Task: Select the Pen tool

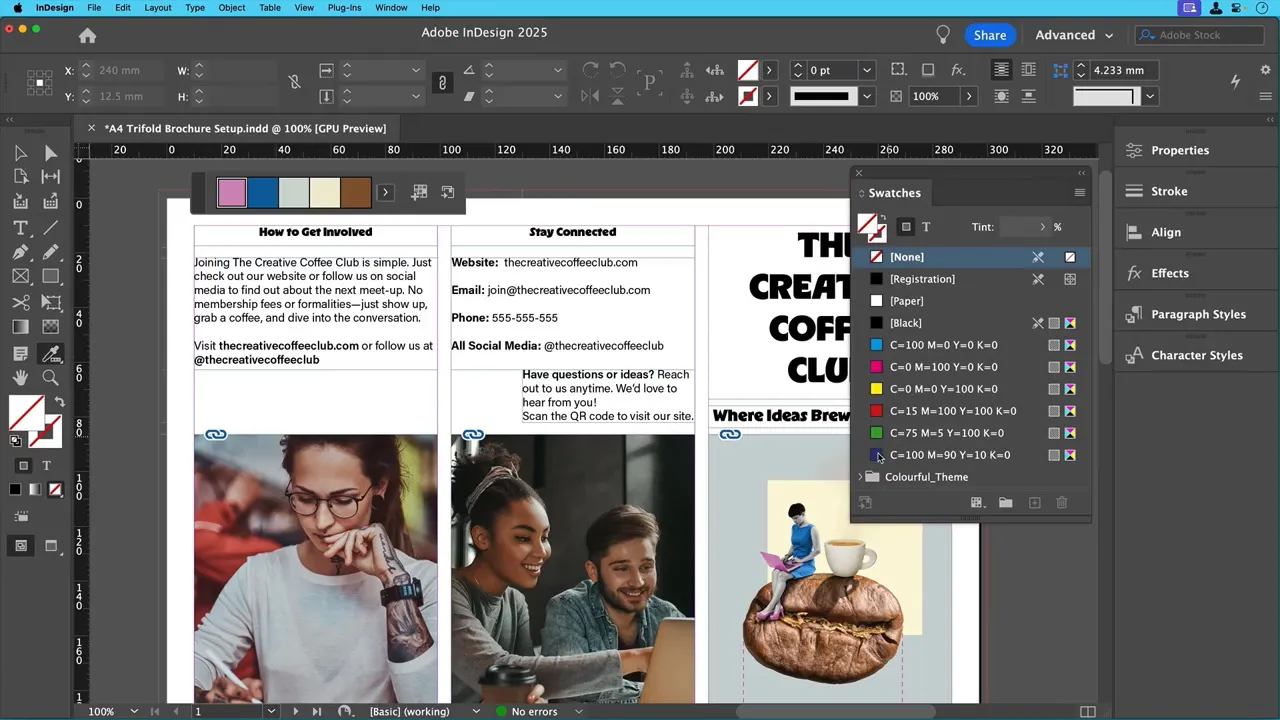Action: [18, 252]
